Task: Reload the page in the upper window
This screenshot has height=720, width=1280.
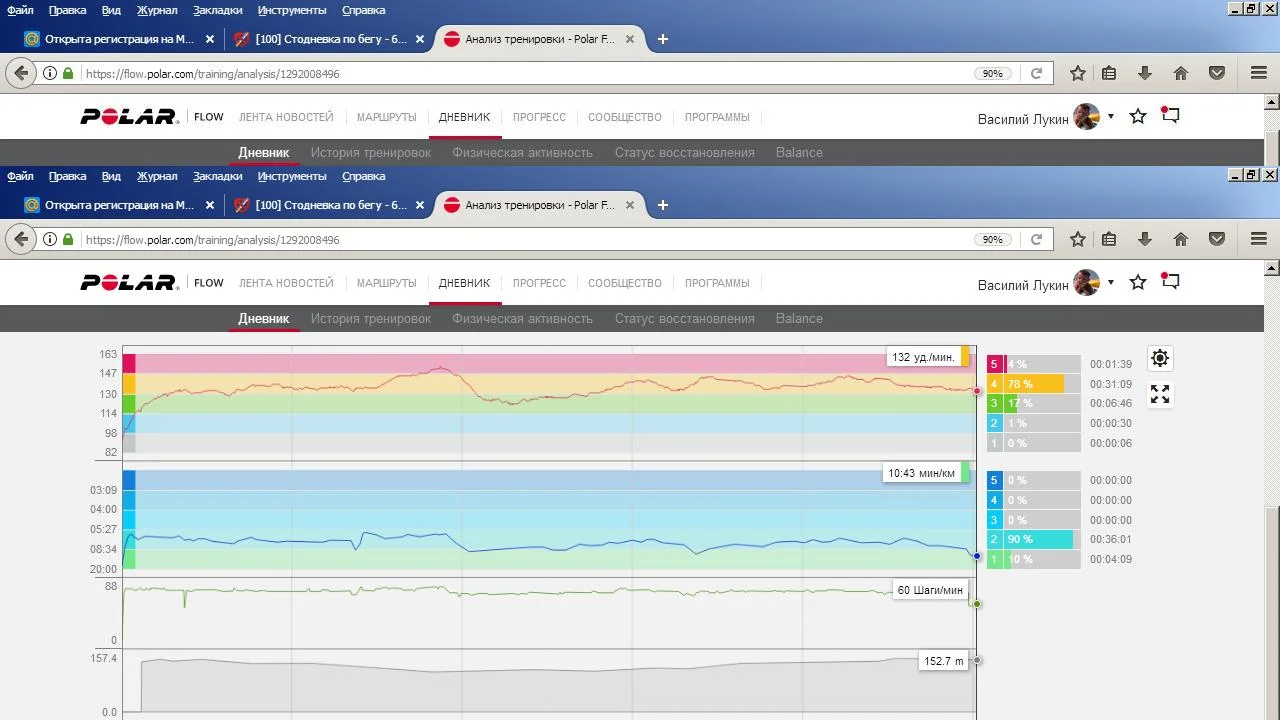Action: (x=1036, y=74)
